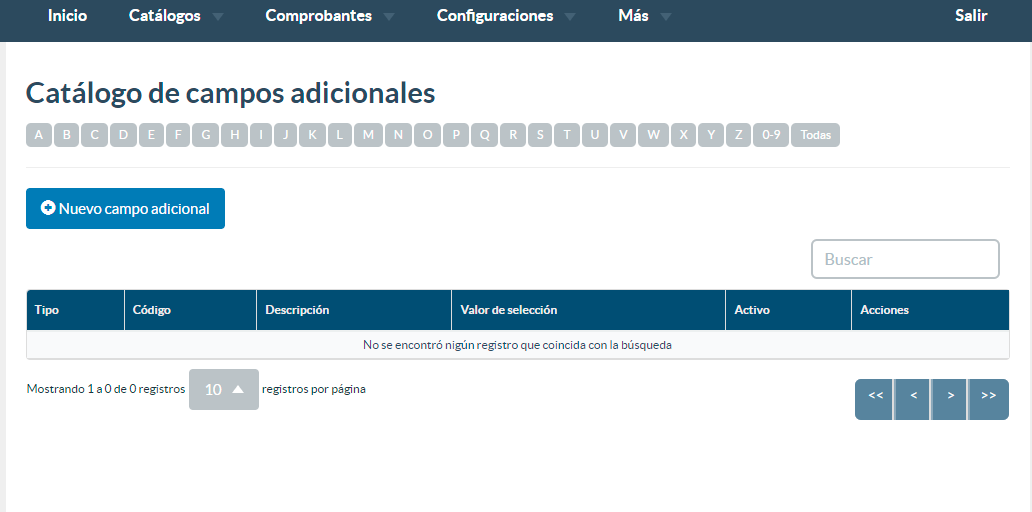Filter catalog by letter A

39,135
